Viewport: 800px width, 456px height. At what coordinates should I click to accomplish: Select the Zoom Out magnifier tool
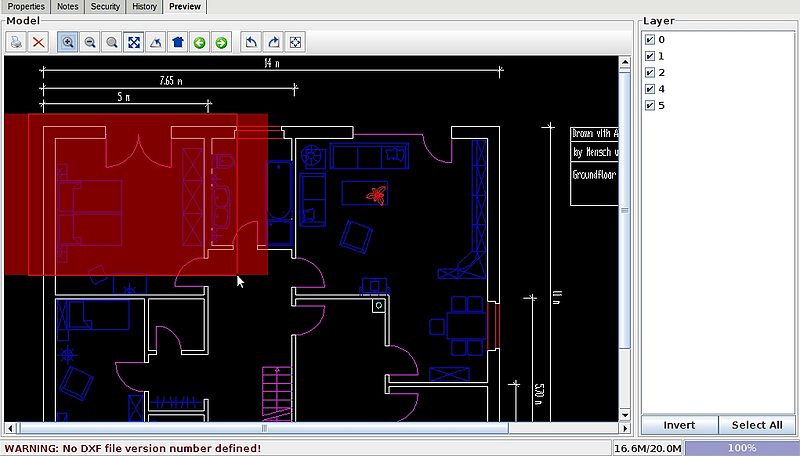pos(90,42)
